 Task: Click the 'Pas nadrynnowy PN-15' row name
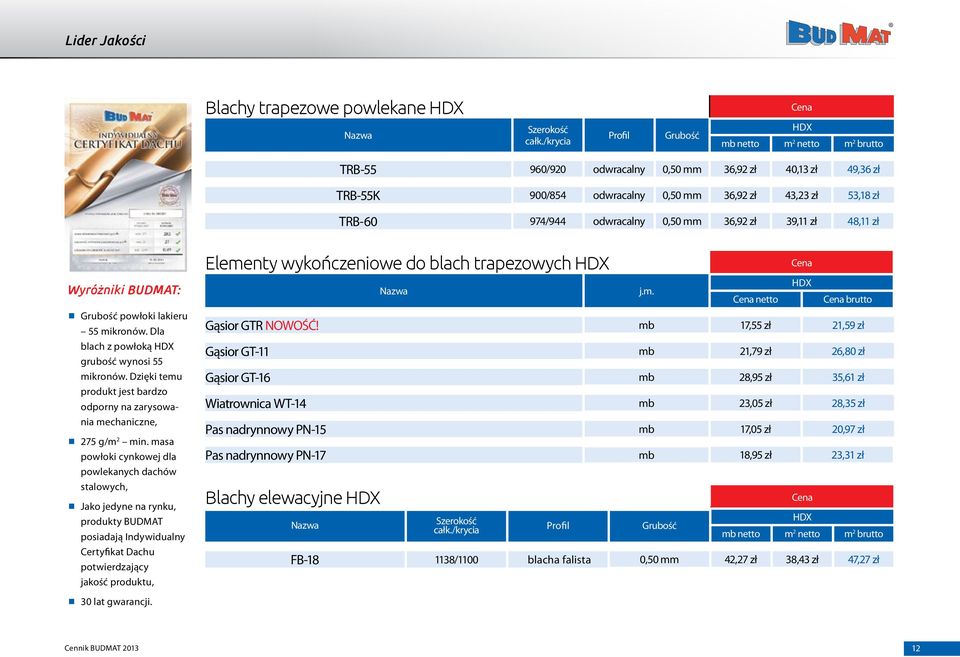pos(266,430)
